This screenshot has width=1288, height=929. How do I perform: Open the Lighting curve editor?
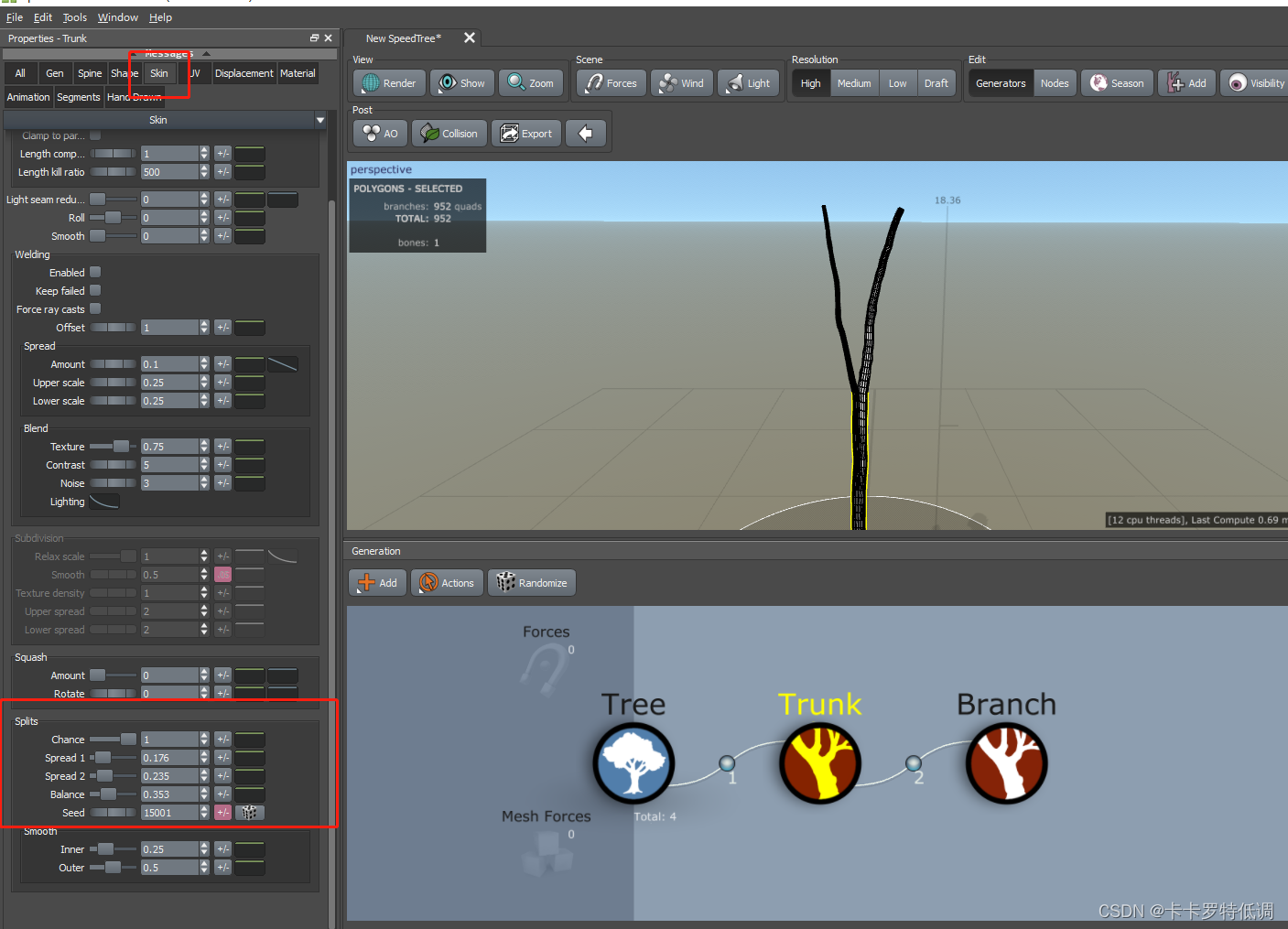click(104, 502)
